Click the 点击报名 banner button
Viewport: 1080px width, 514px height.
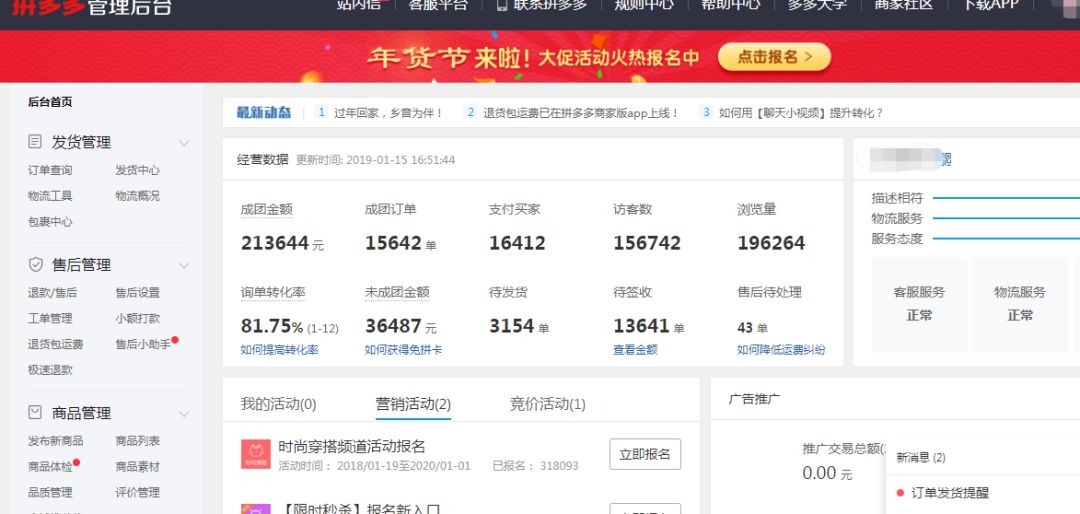[x=774, y=57]
